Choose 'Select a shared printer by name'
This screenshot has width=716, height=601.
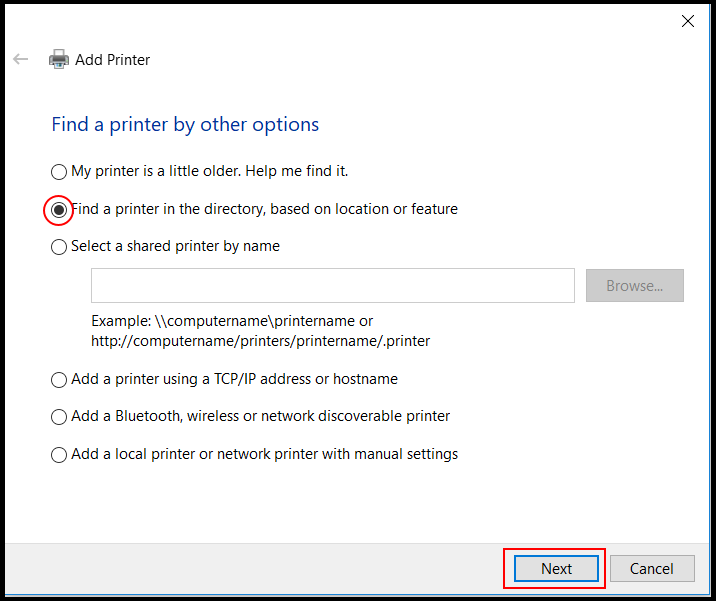59,247
